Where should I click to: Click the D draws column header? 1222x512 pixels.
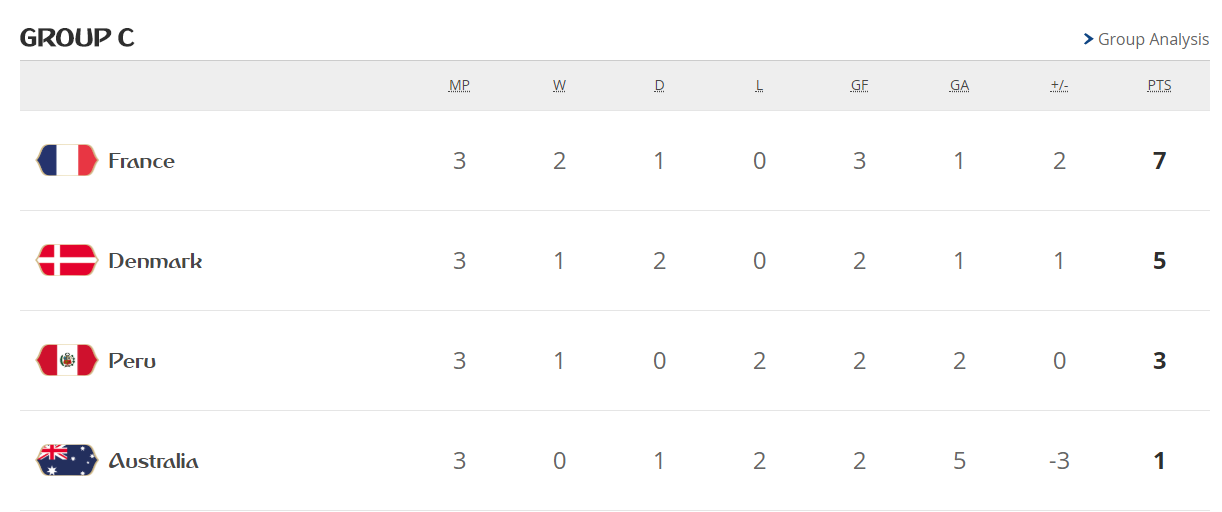(659, 85)
